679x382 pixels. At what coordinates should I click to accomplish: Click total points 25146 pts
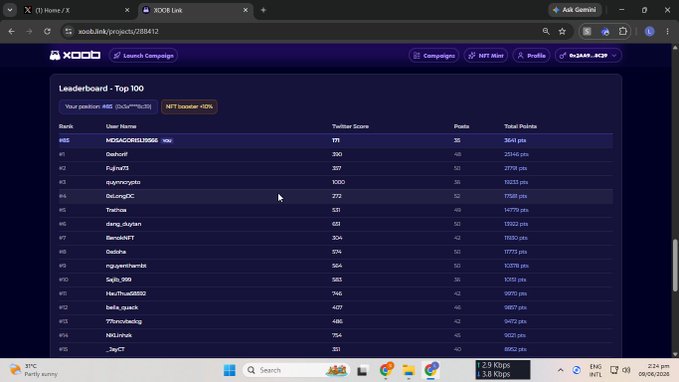click(x=516, y=154)
